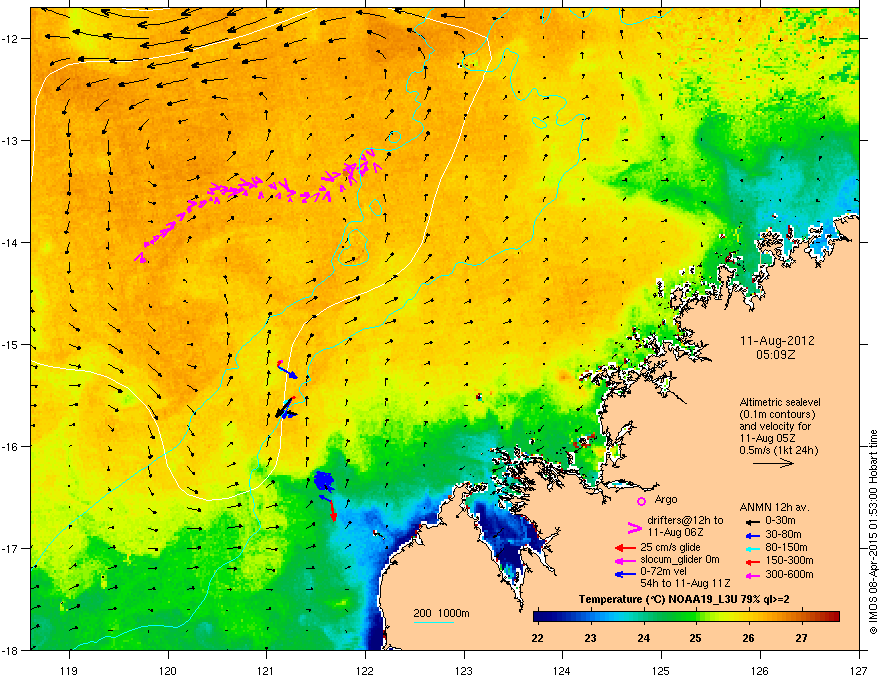Click the '25 cm/s glide' legend label
880x680 pixels.
(x=670, y=547)
